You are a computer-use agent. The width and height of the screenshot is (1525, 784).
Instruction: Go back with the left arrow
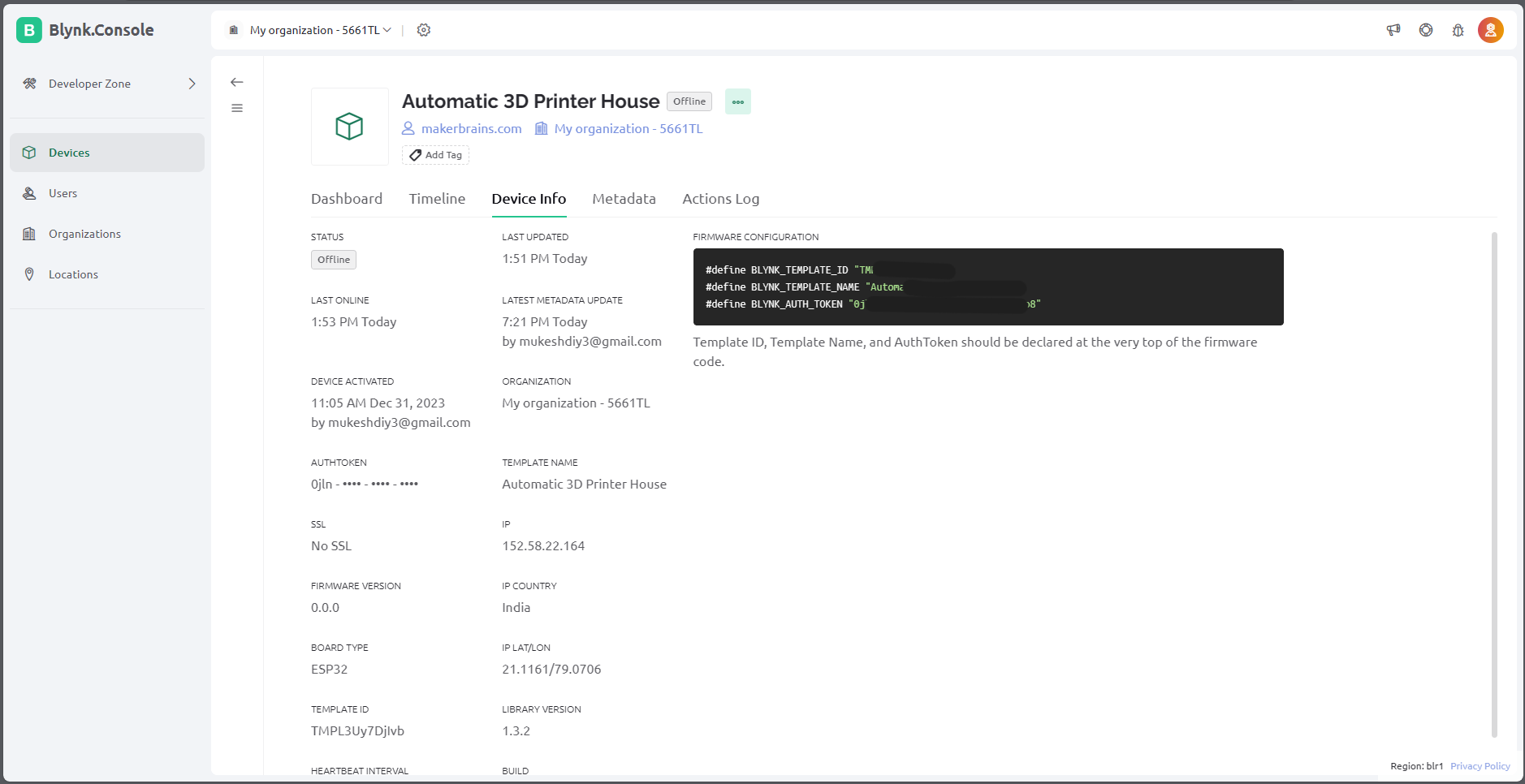coord(237,82)
